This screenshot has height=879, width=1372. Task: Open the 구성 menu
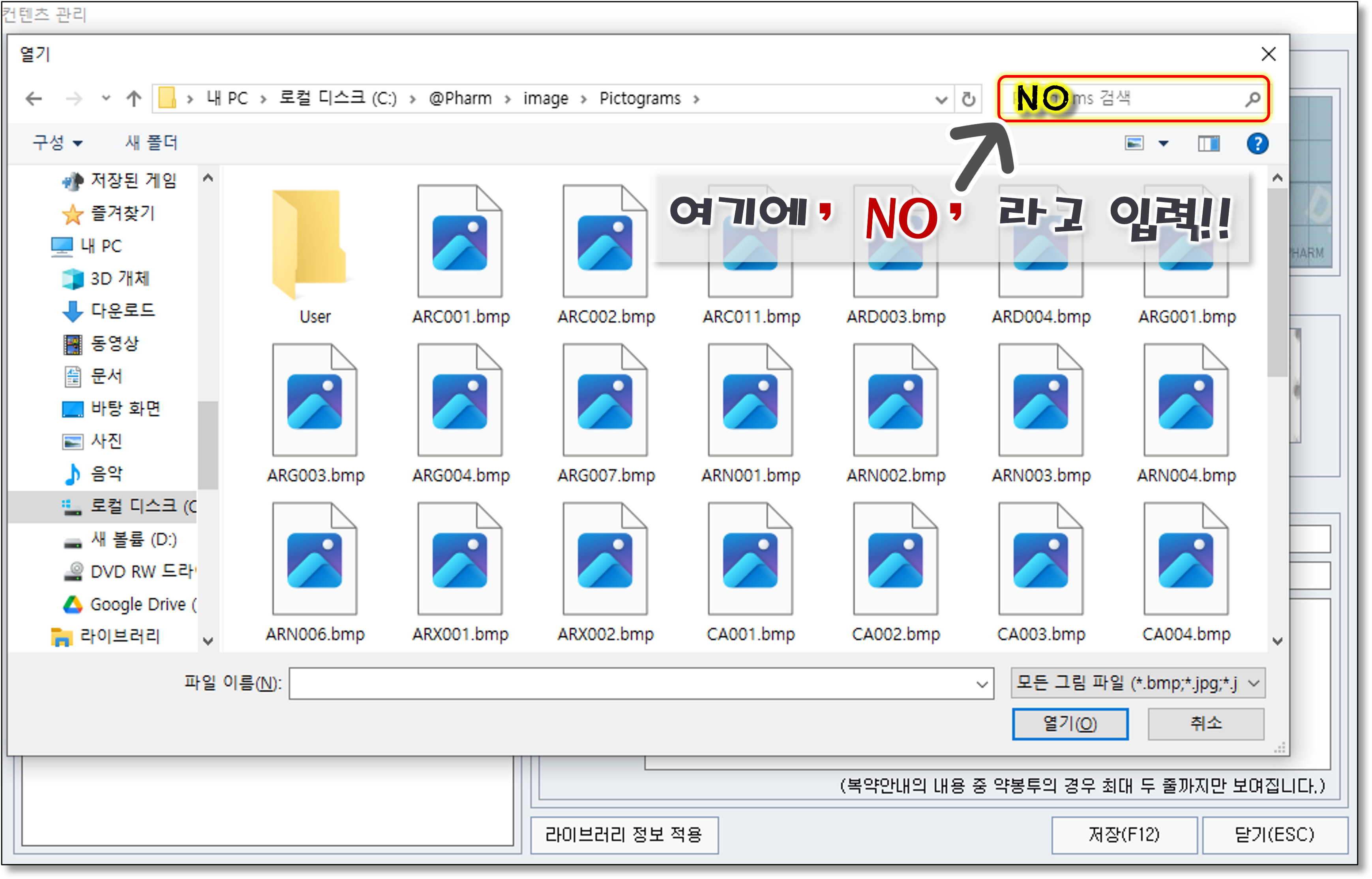click(57, 143)
